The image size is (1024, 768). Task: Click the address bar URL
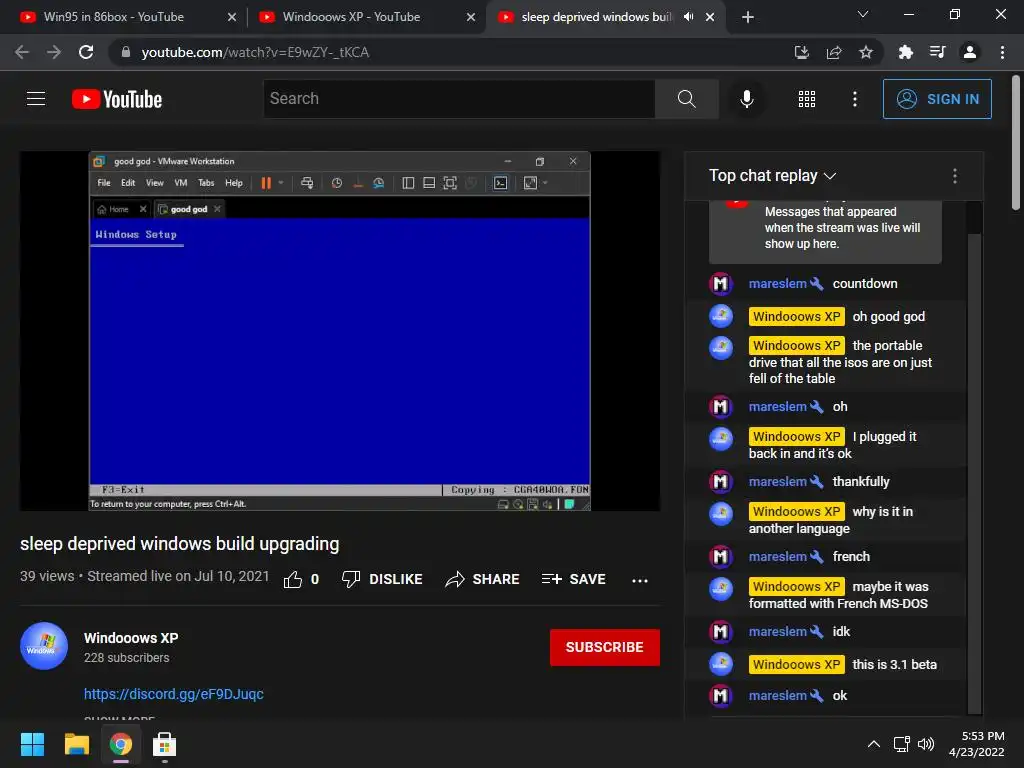(x=255, y=52)
